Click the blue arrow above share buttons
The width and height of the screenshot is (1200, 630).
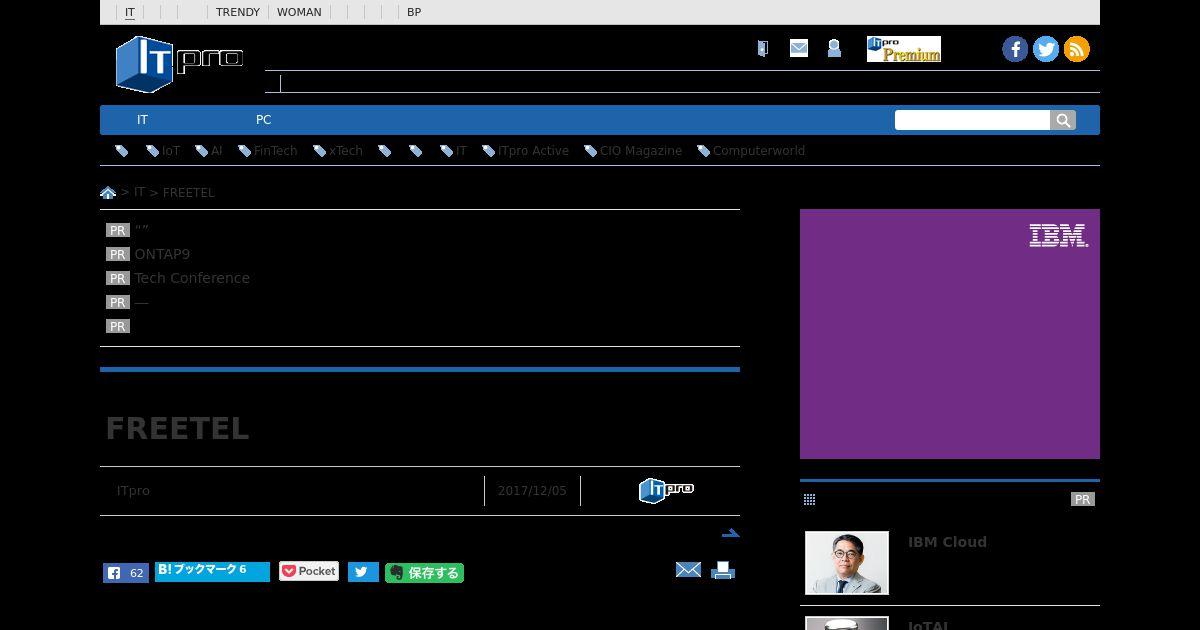(x=730, y=533)
